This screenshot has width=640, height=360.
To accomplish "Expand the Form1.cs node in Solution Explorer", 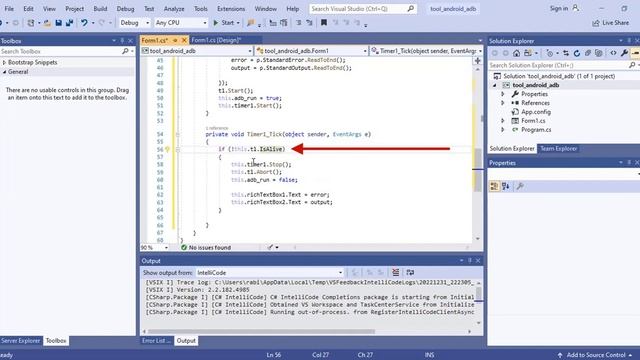I will 503,121.
